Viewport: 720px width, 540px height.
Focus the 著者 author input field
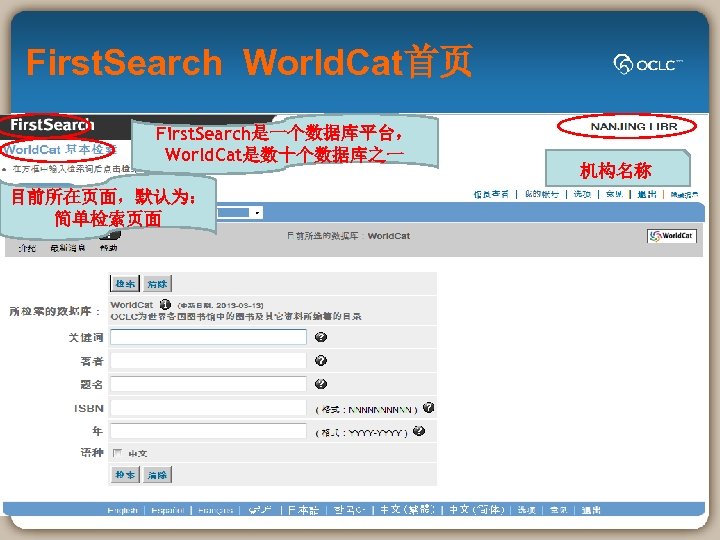[x=208, y=360]
